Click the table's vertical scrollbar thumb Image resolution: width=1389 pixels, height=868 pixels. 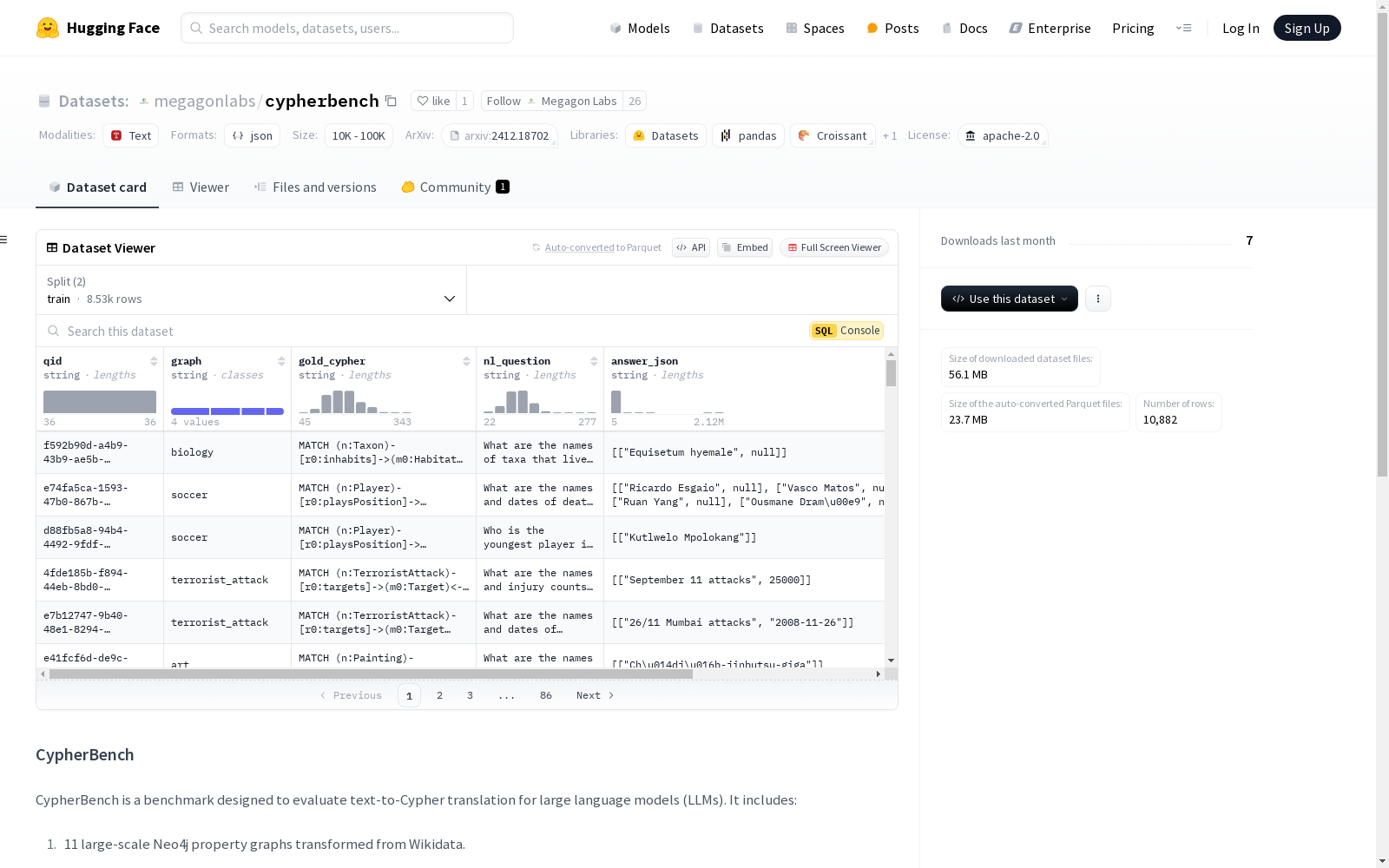pos(891,373)
